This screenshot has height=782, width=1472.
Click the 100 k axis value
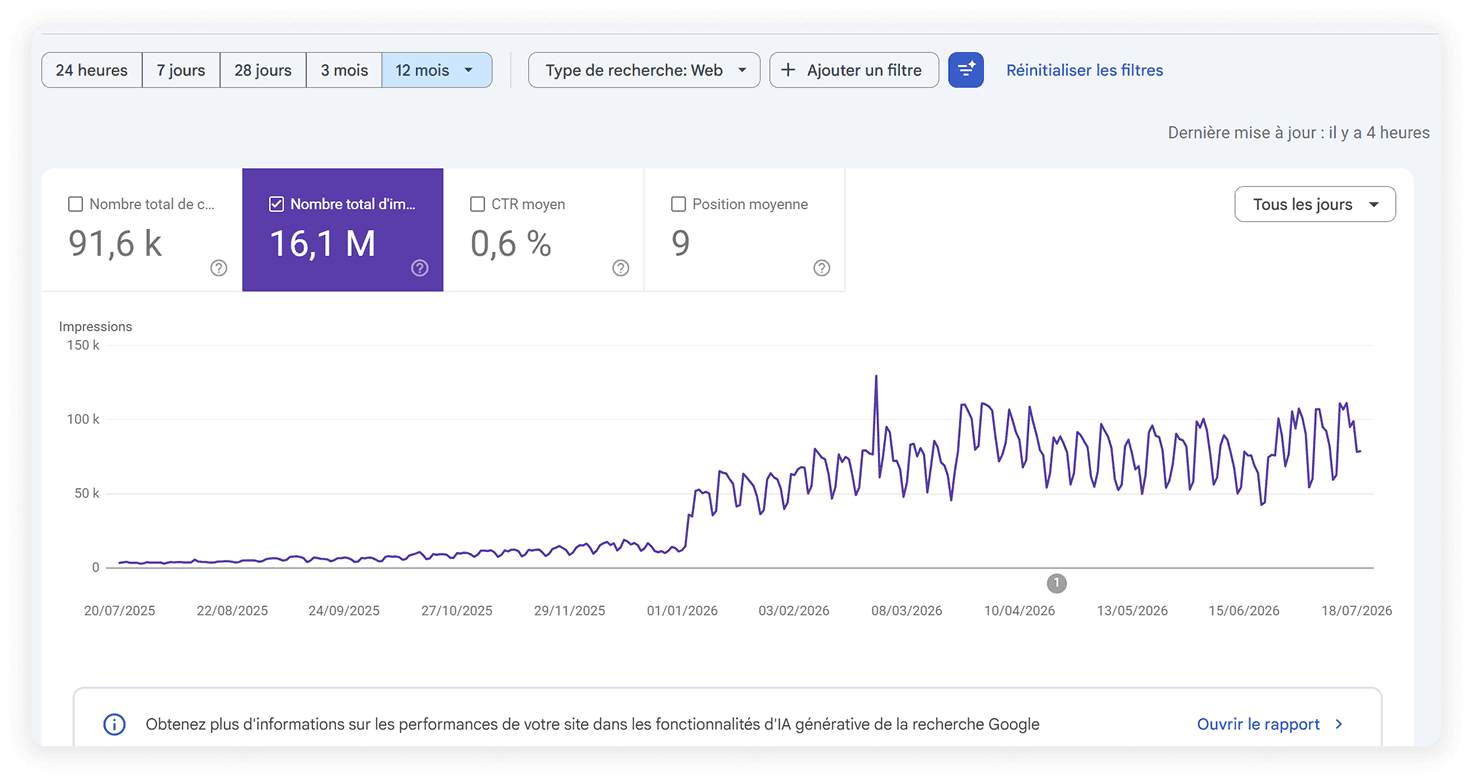[83, 419]
